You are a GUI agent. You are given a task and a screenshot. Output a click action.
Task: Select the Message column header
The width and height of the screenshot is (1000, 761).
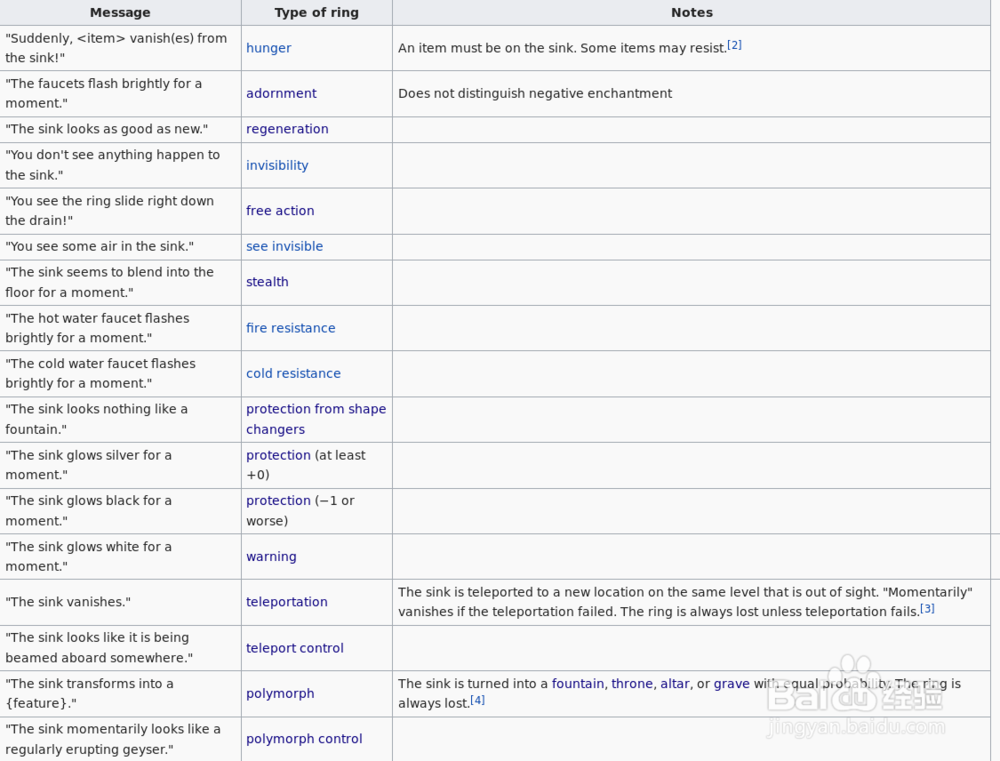click(121, 12)
